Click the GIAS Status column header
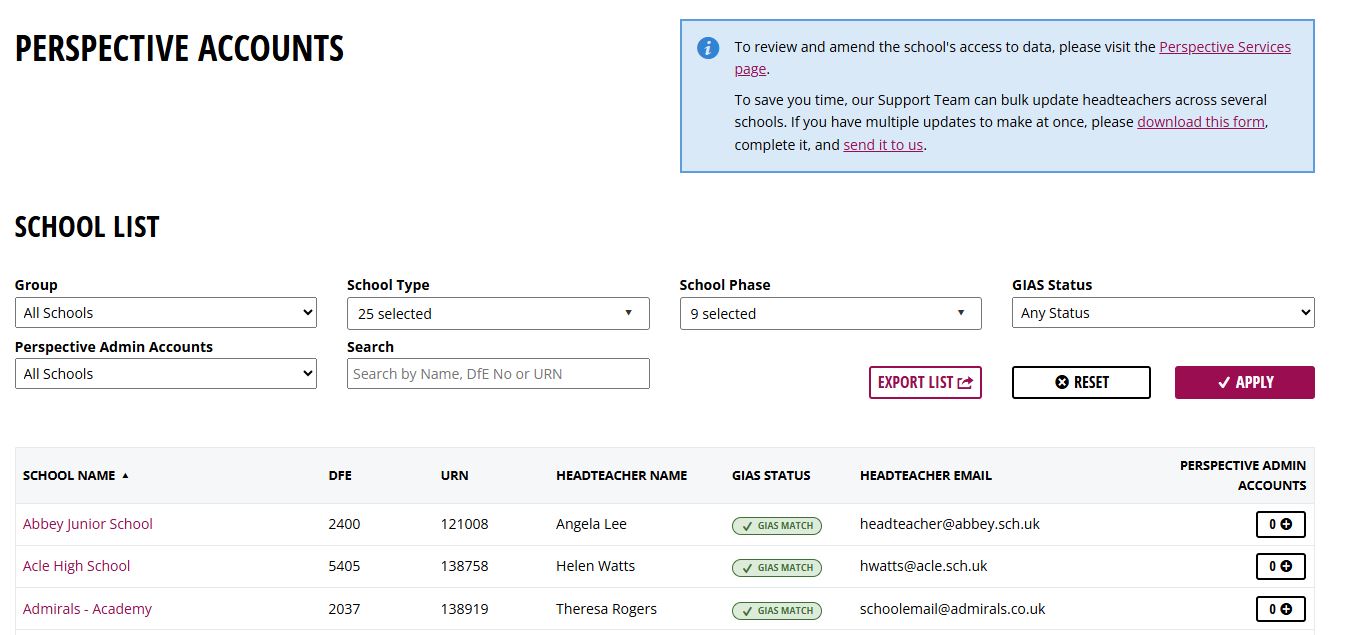This screenshot has height=635, width=1345. pos(771,476)
